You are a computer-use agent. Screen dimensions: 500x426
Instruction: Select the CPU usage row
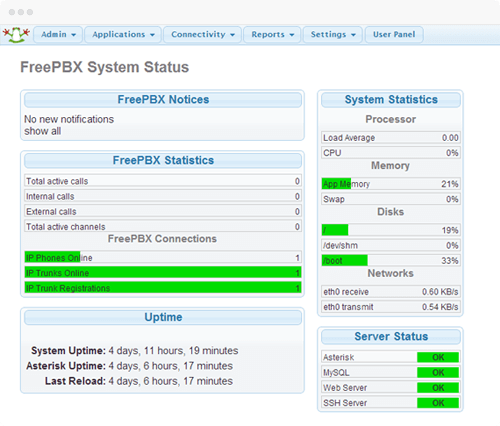pos(391,153)
